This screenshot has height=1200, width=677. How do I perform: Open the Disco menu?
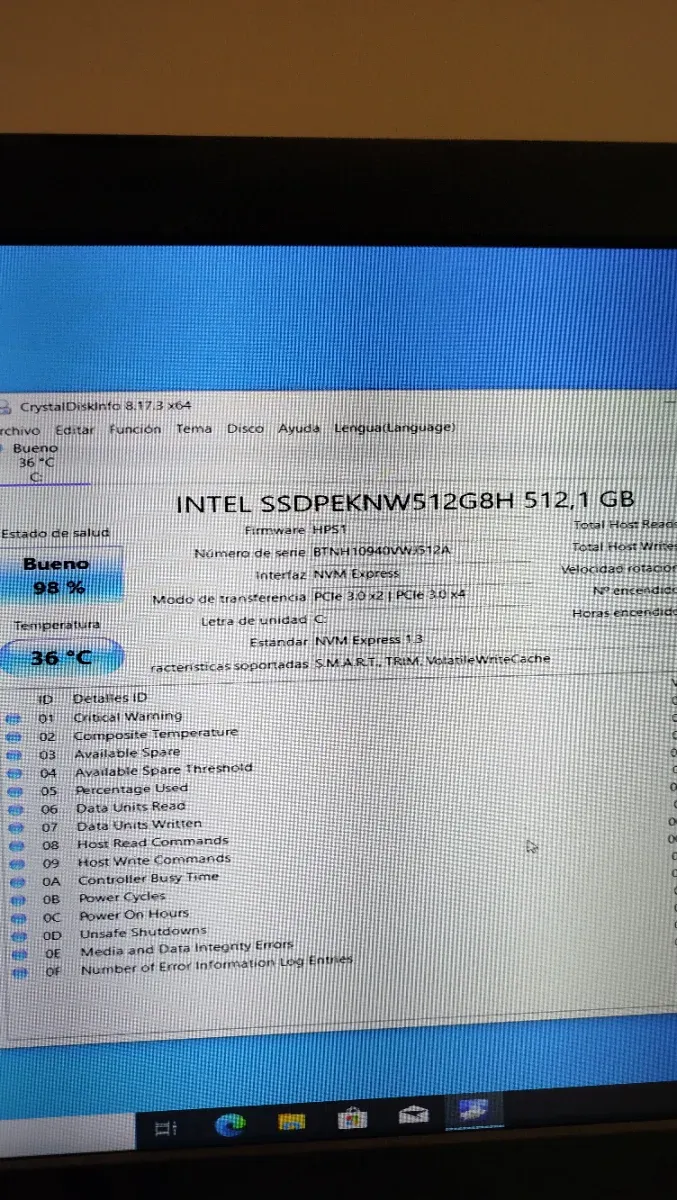245,428
